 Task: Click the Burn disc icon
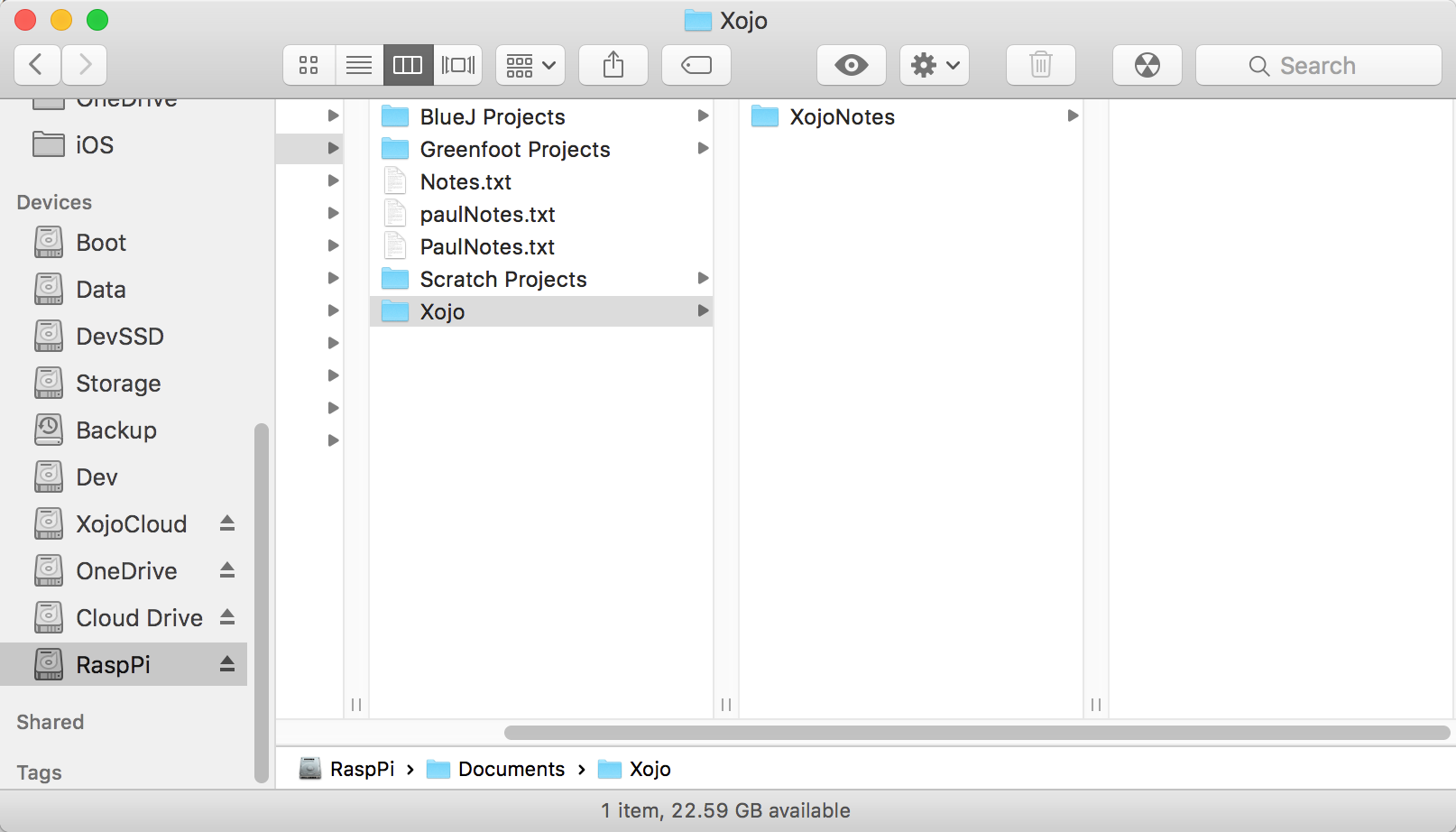(1147, 65)
